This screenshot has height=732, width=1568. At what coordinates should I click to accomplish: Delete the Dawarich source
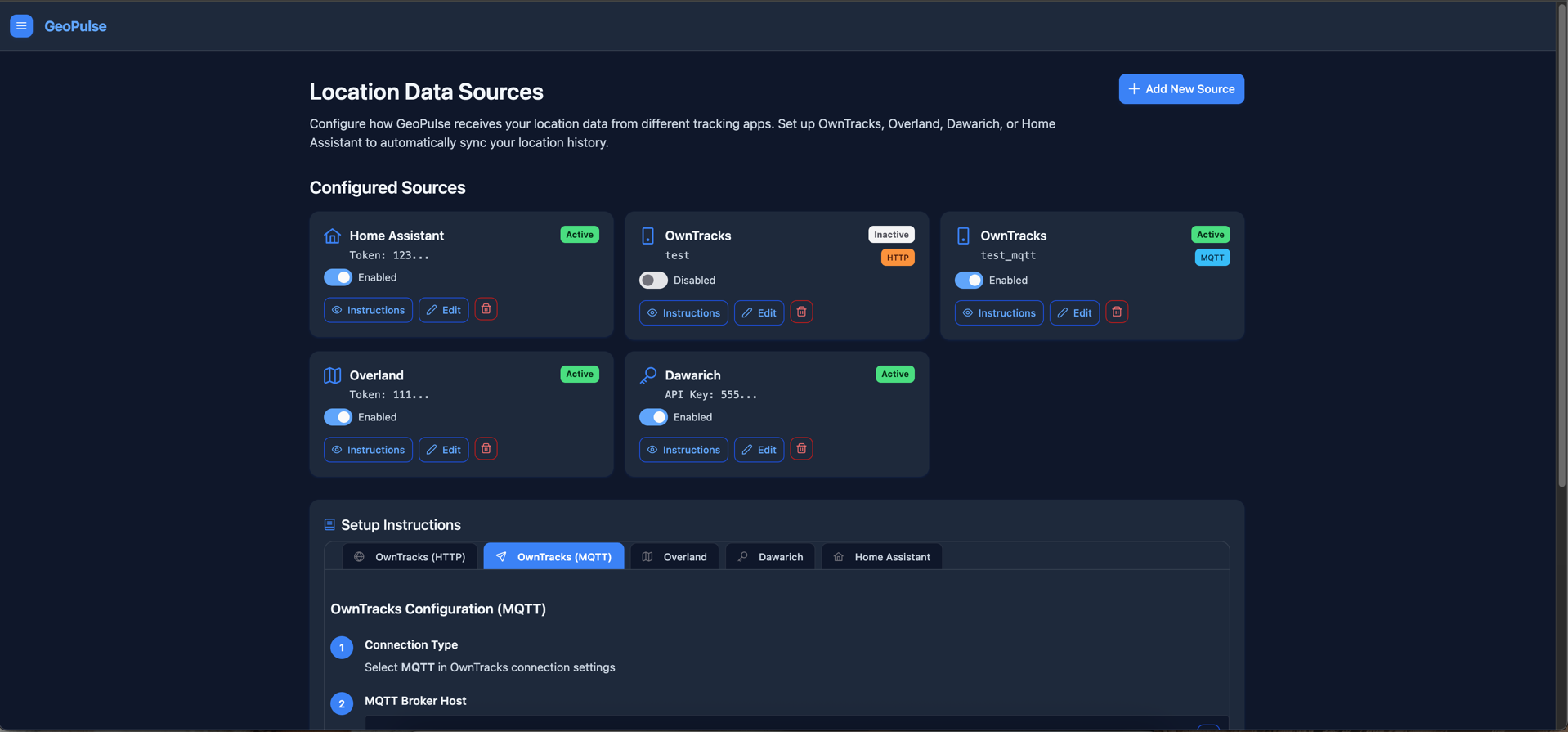click(x=802, y=449)
